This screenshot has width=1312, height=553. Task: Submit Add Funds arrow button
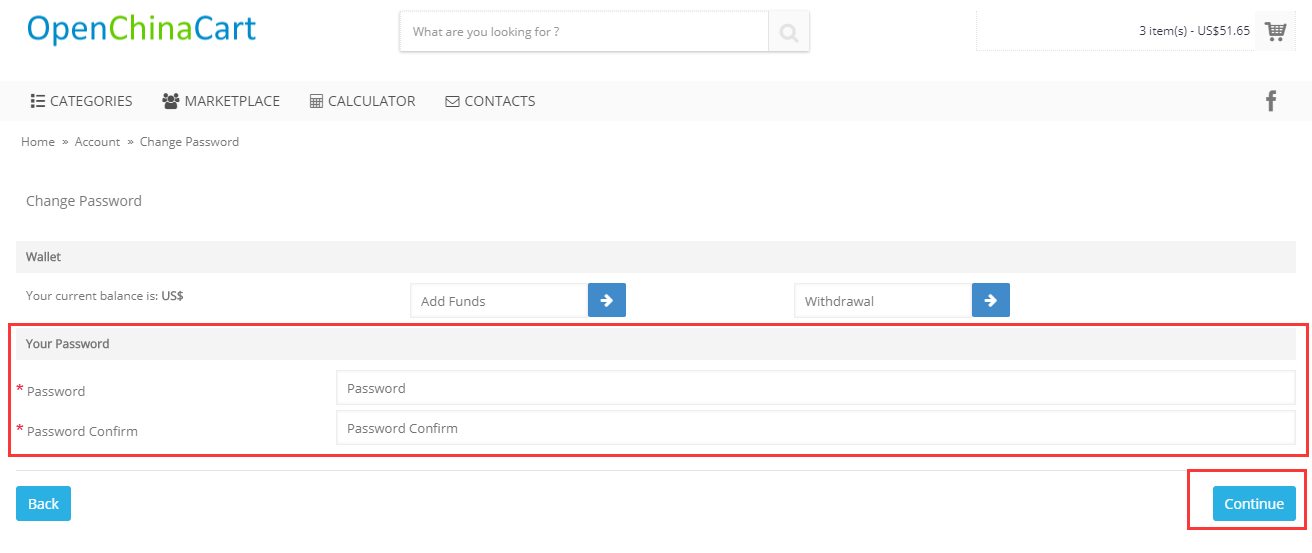tap(607, 300)
